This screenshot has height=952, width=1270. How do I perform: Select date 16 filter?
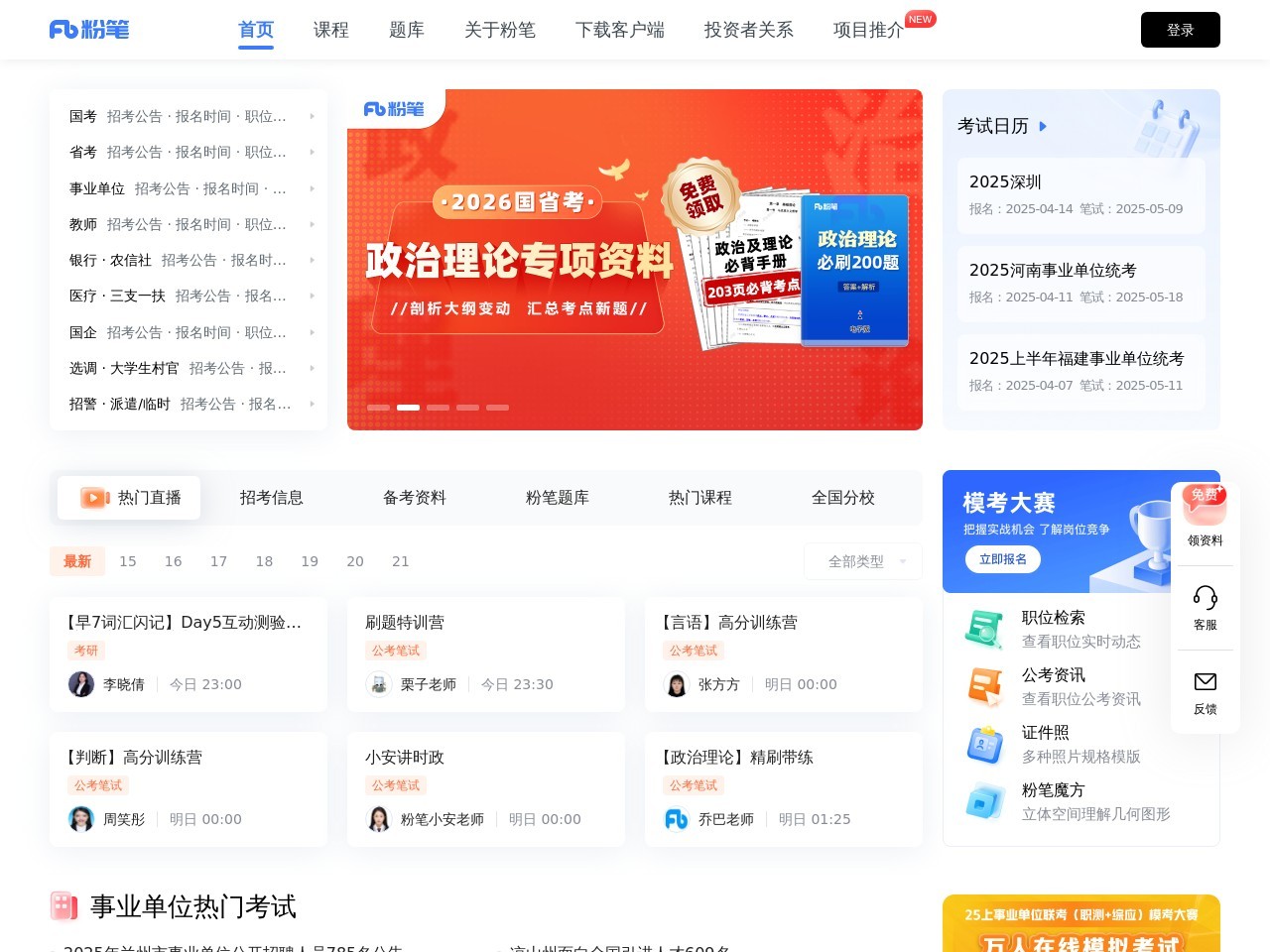point(174,561)
